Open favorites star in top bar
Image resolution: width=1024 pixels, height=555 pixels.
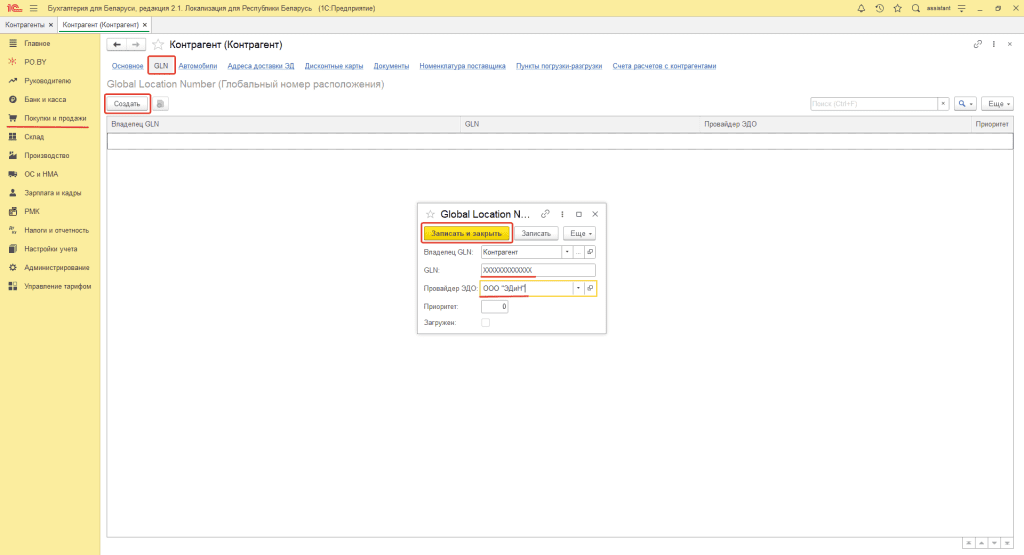(897, 8)
